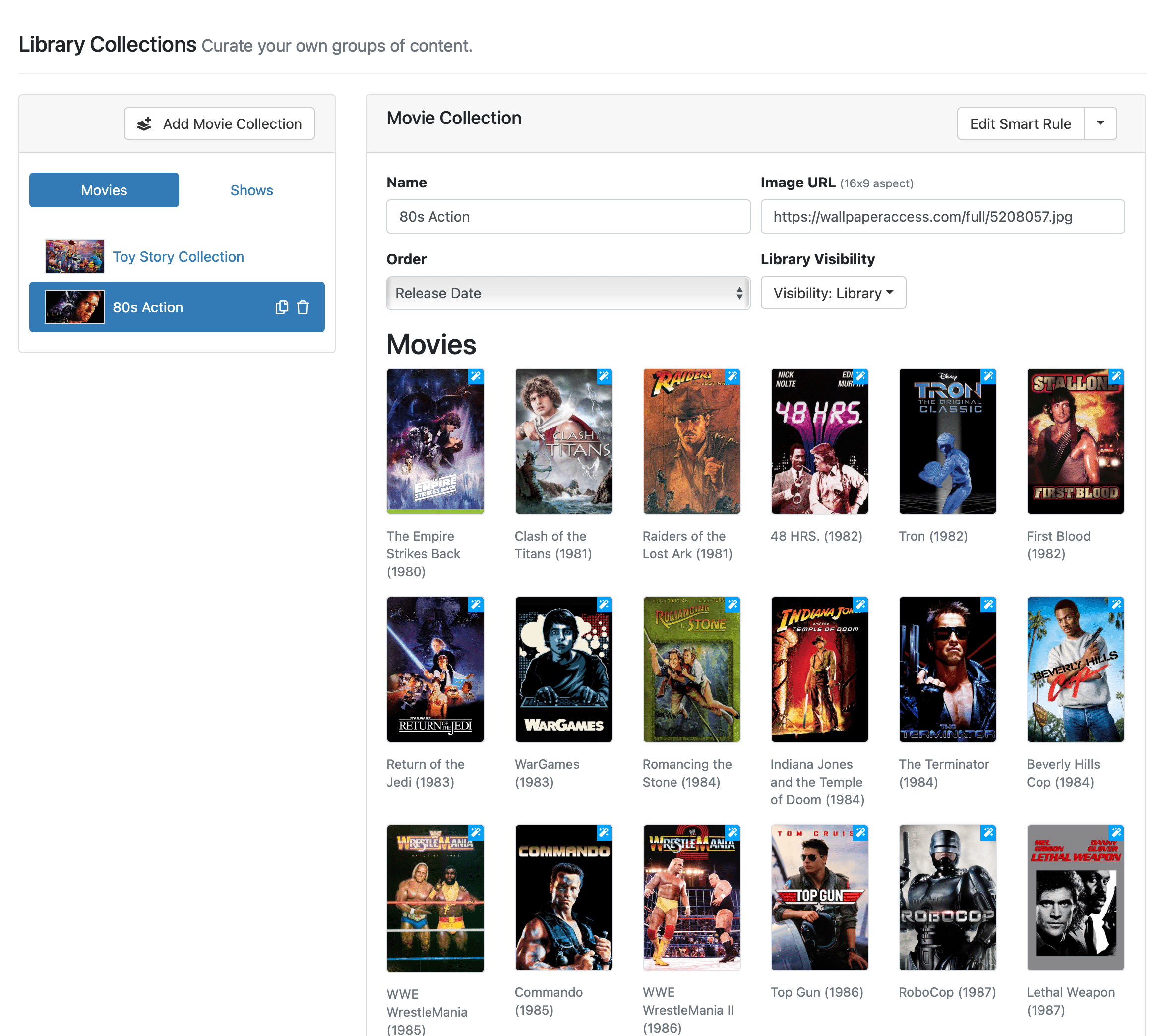The width and height of the screenshot is (1161, 1036).
Task: Delete the 80s Action collection
Action: click(304, 307)
